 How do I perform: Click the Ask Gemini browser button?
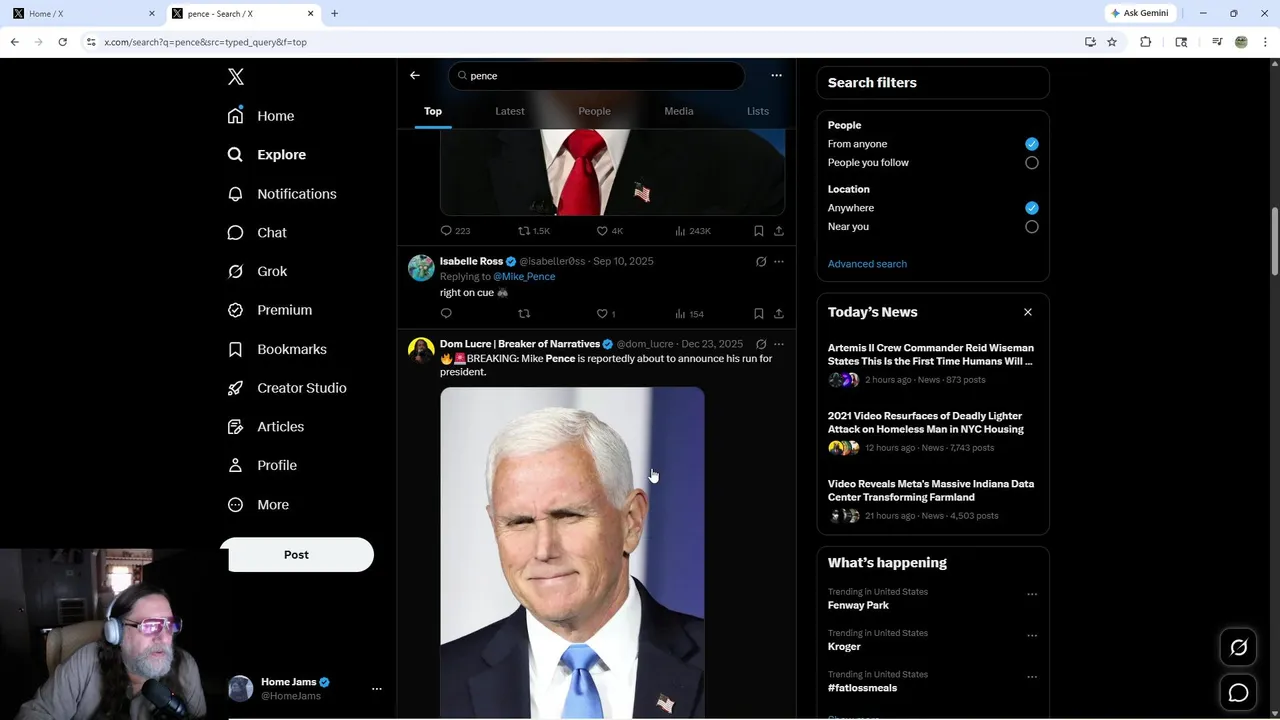click(1139, 13)
